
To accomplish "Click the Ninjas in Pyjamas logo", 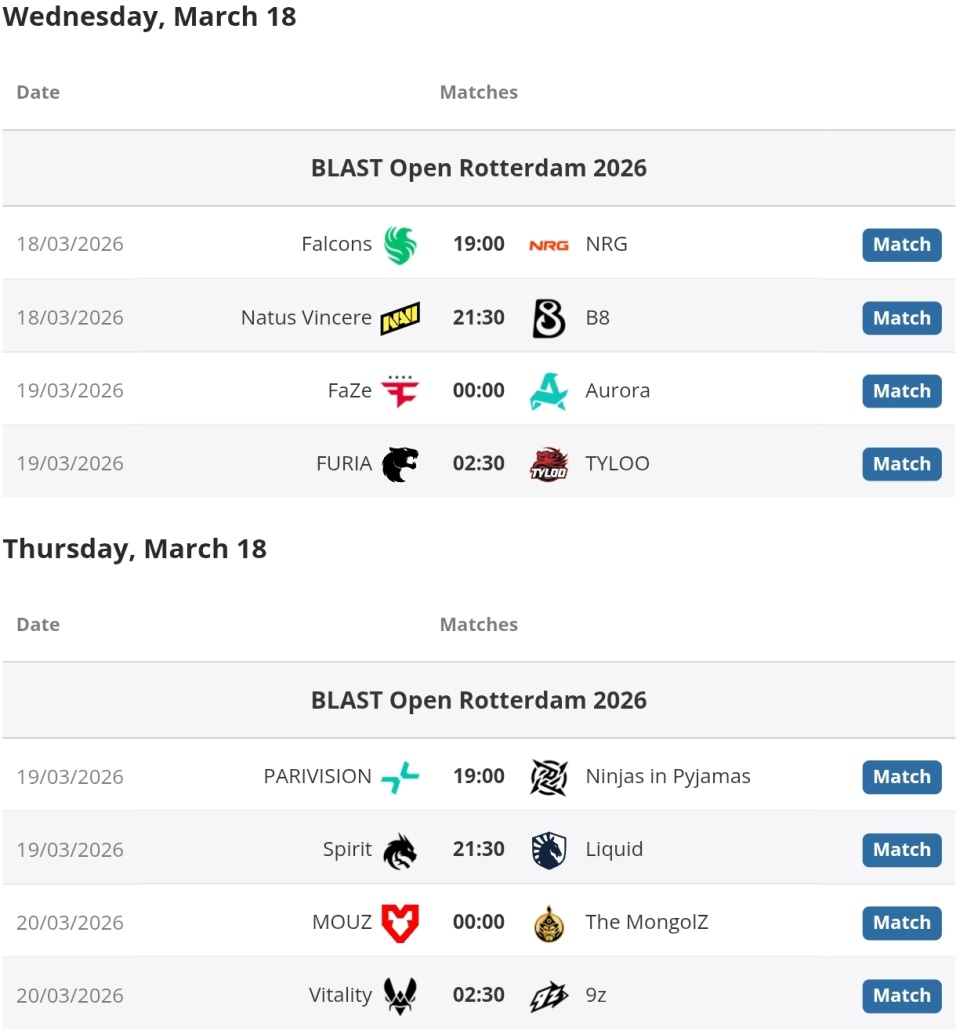I will point(548,777).
